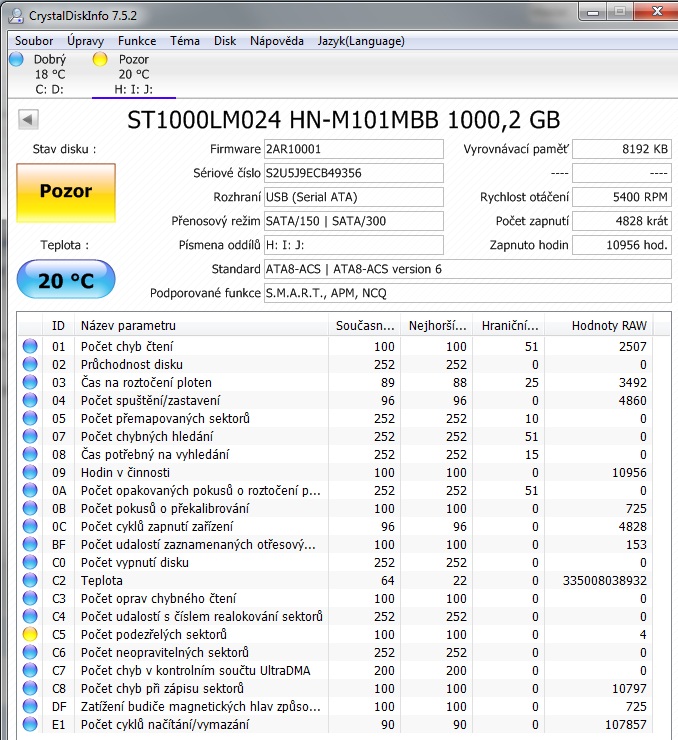Open the Jazyk(Language) menu
The width and height of the screenshot is (678, 740).
pos(361,41)
